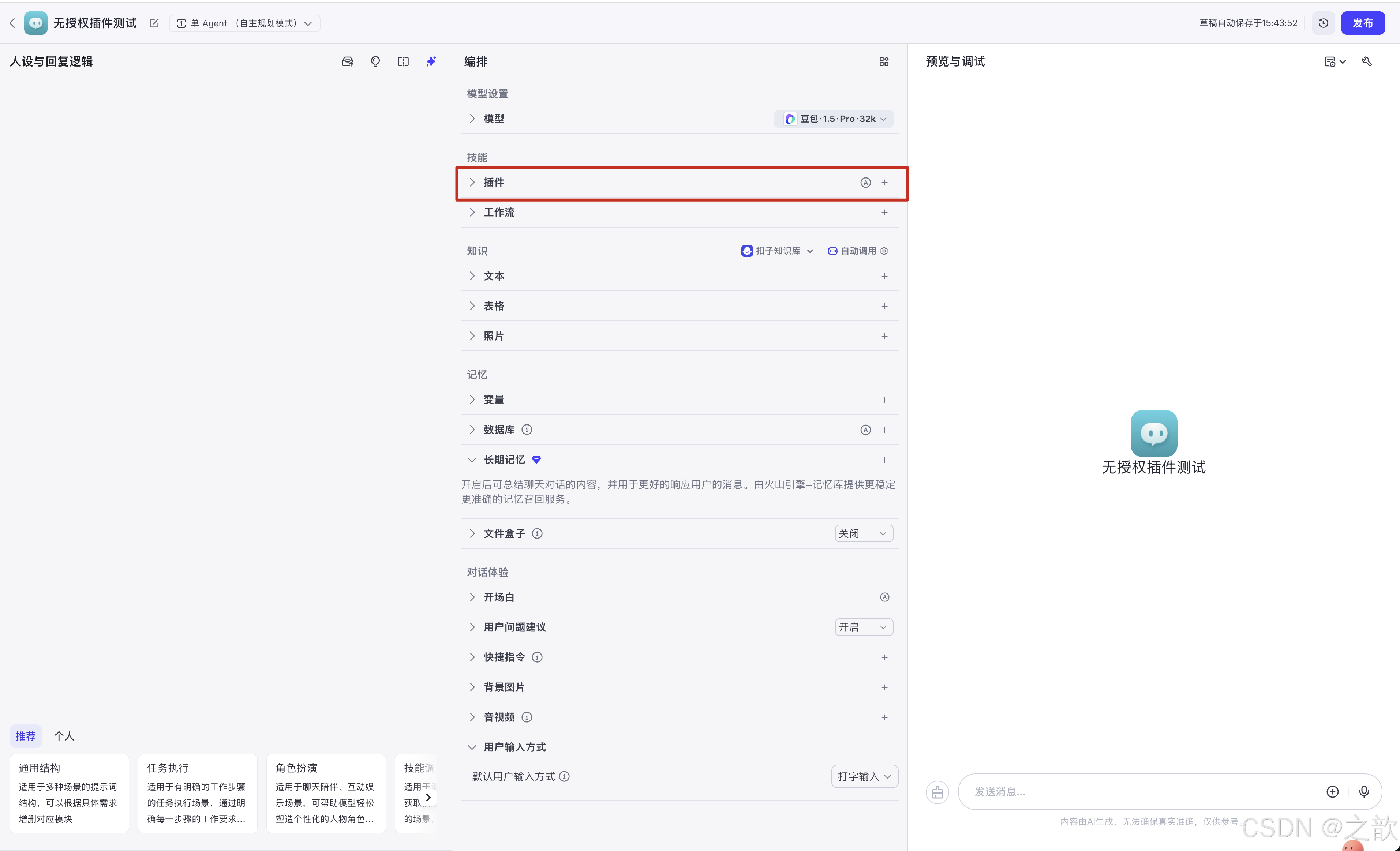Click the AI prompt optimize sparkle icon

pos(431,61)
